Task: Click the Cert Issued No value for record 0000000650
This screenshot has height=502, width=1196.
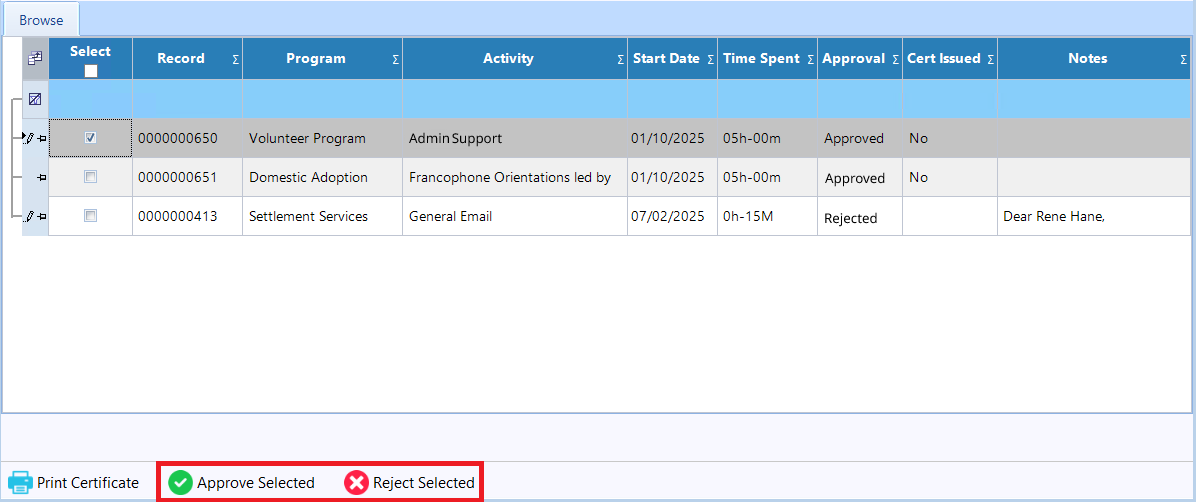Action: [950, 139]
